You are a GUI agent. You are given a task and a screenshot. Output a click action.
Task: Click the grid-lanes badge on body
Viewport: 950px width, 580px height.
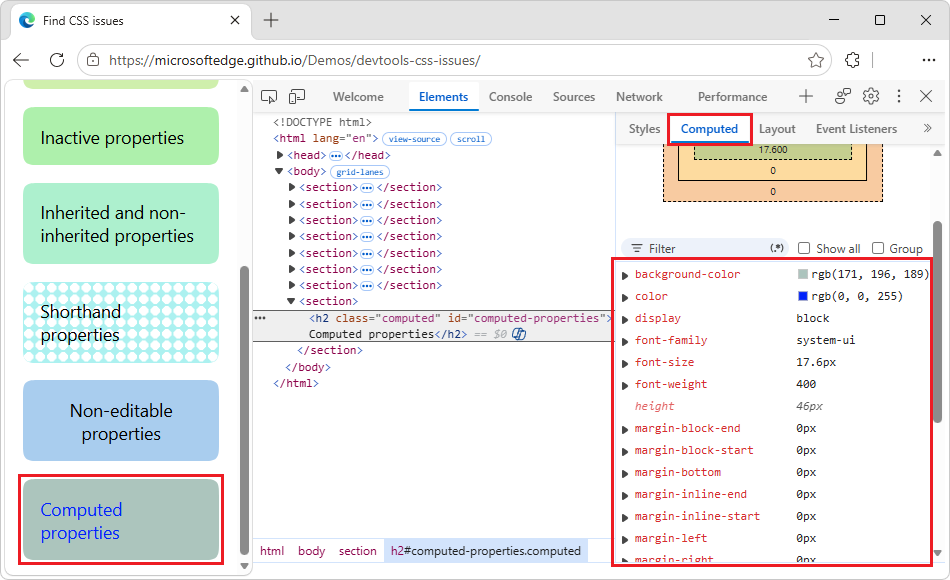pos(360,172)
